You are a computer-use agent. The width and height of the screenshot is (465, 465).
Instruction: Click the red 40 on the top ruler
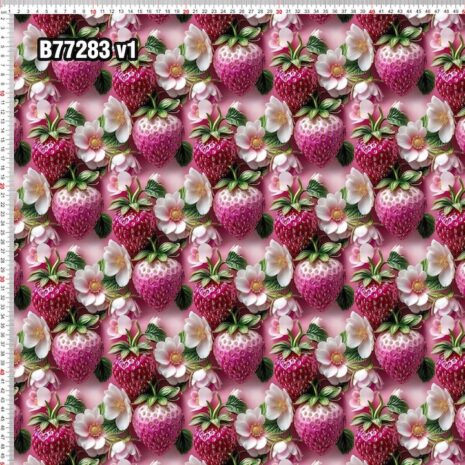pyautogui.click(x=372, y=12)
